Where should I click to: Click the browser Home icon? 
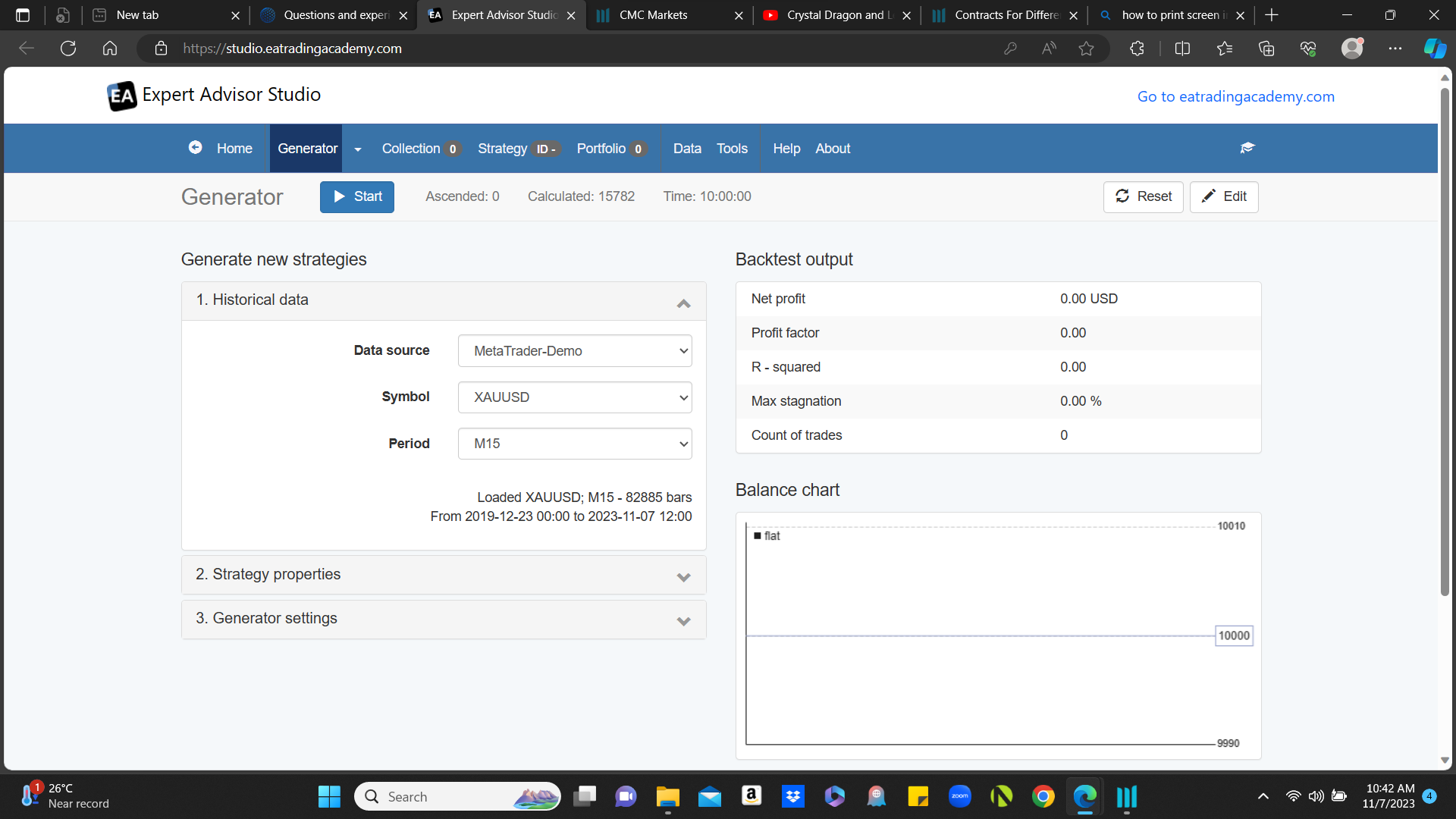pyautogui.click(x=110, y=49)
